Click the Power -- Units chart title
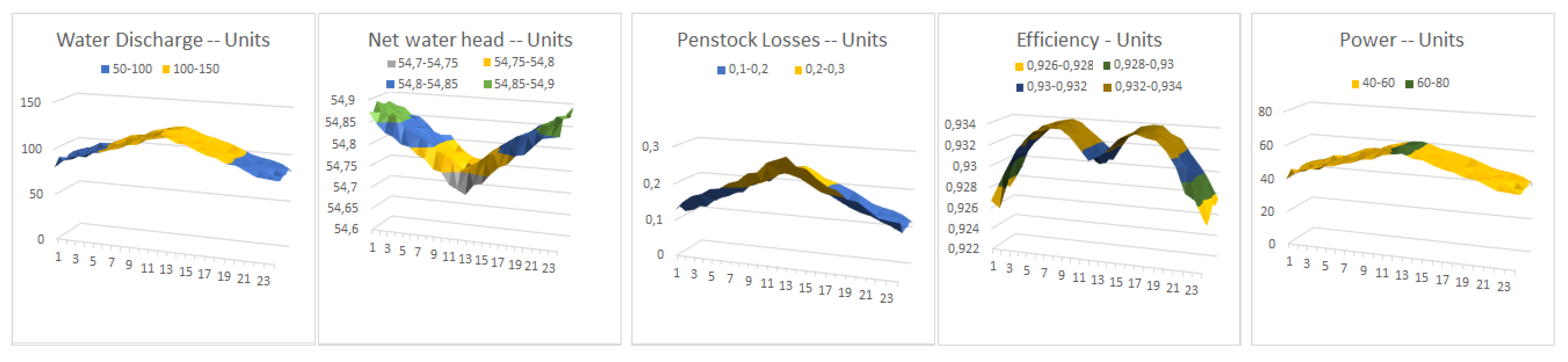Screen dimensions: 1568x362 click(1401, 40)
